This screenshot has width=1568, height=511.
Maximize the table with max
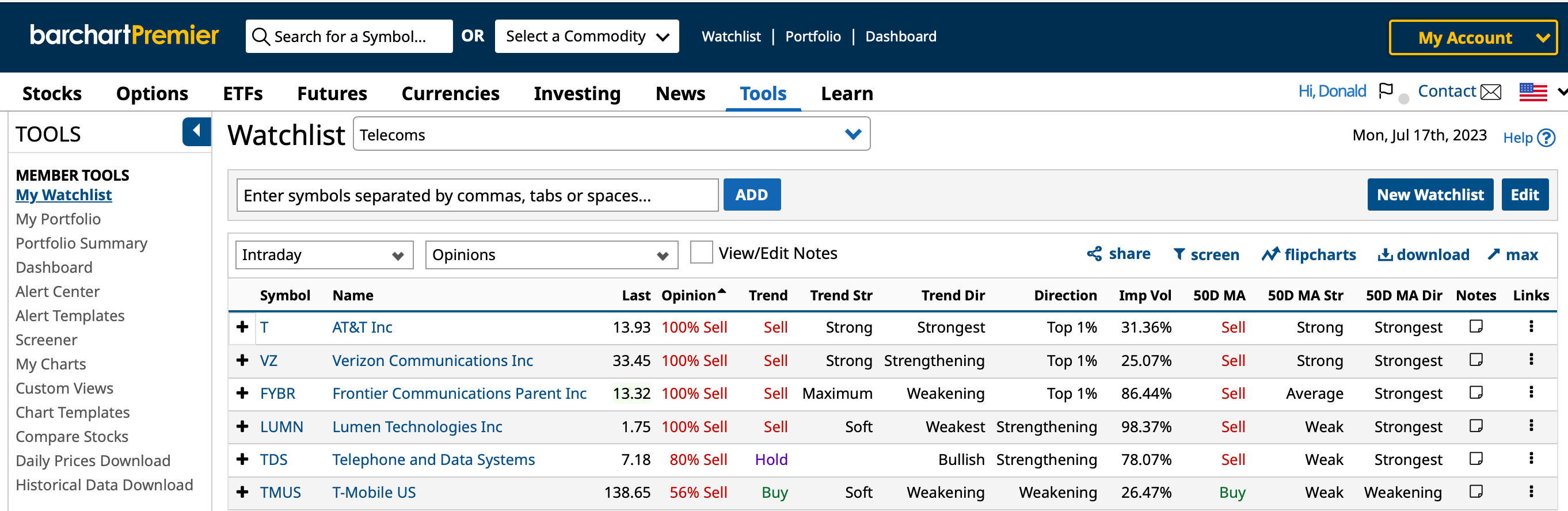[1513, 254]
